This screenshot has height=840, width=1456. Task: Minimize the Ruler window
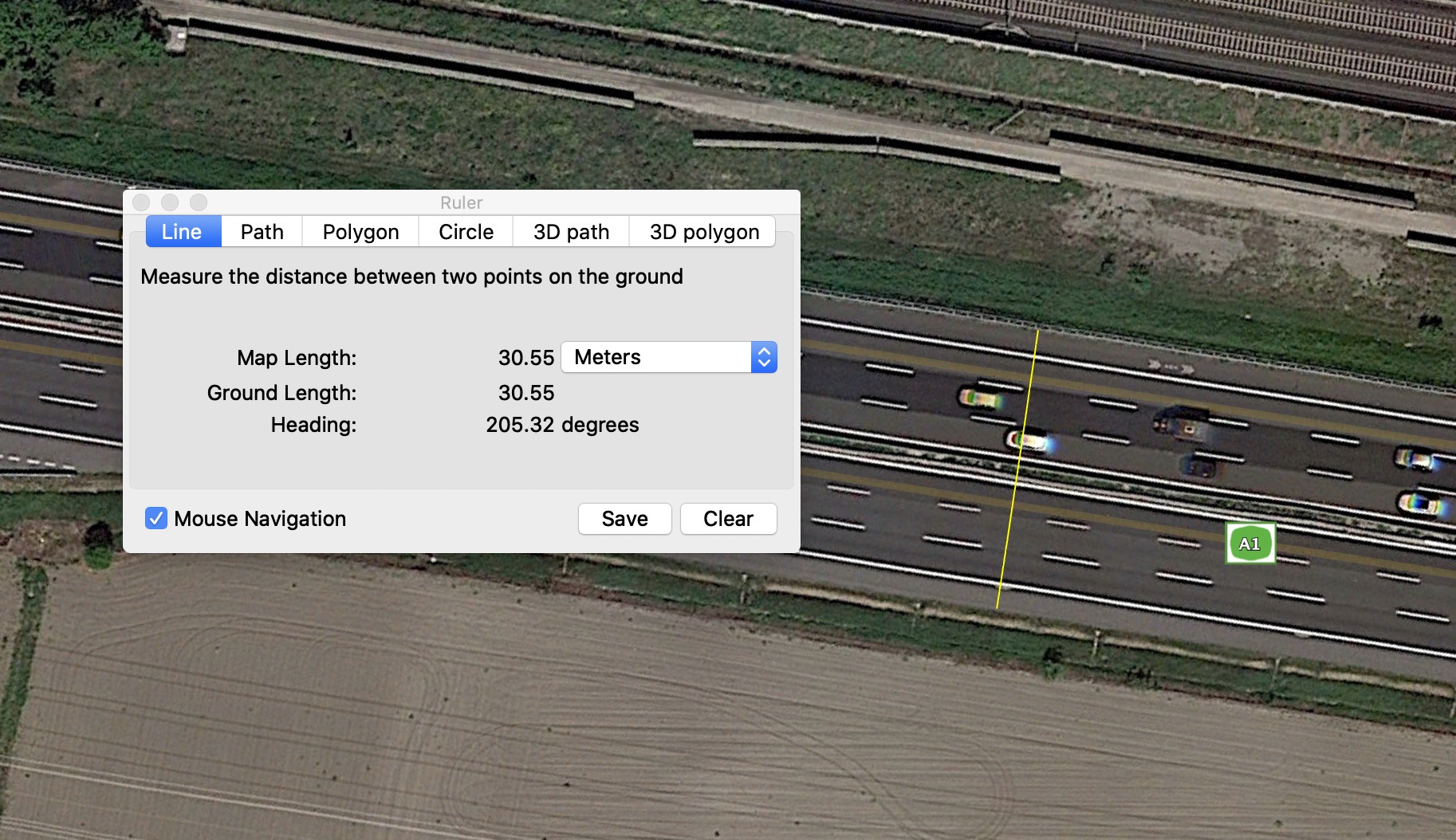coord(170,202)
